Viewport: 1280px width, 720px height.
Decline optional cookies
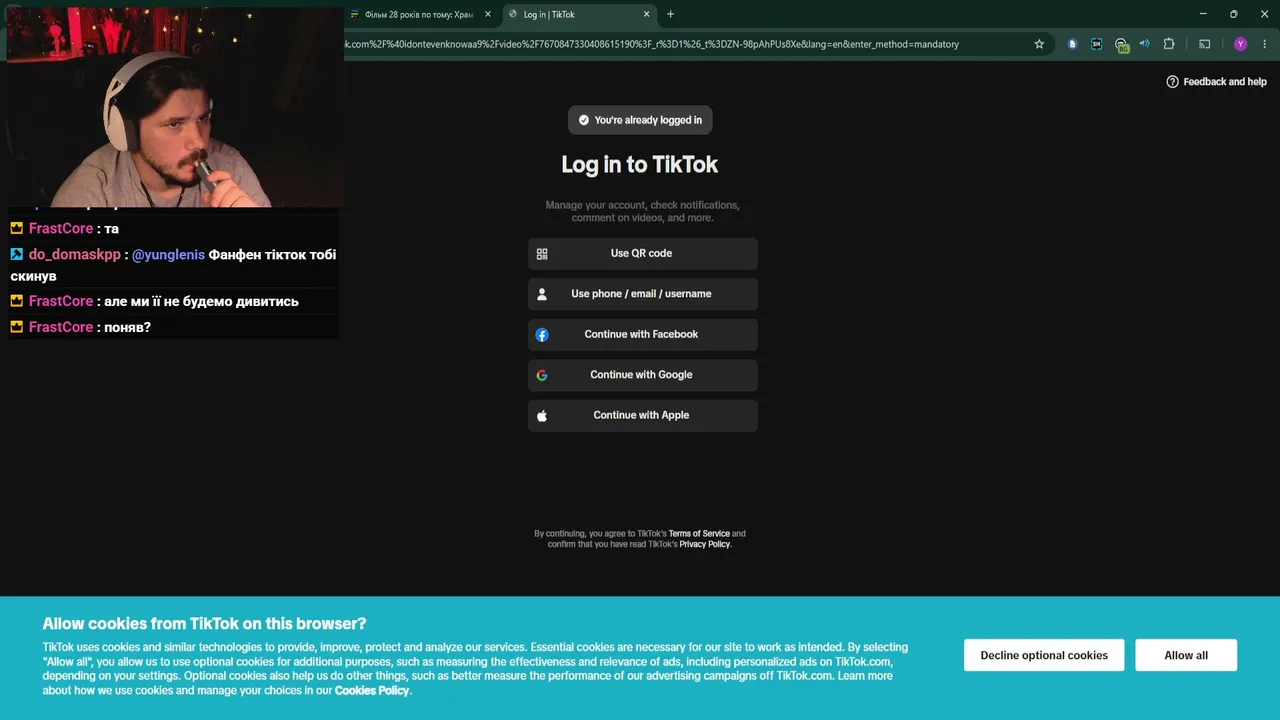tap(1044, 655)
